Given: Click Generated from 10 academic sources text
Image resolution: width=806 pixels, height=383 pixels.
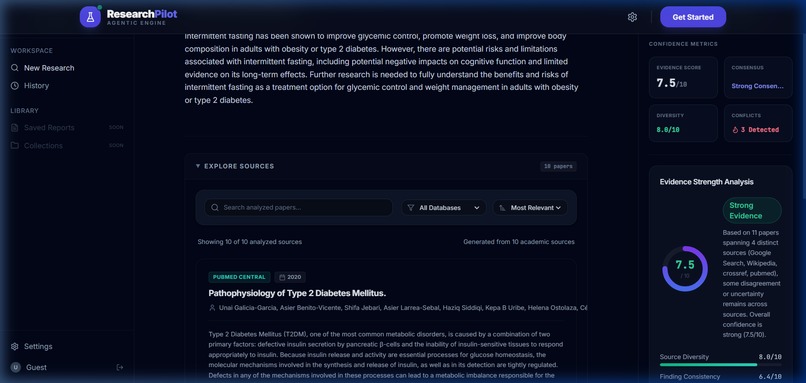Looking at the screenshot, I should point(519,242).
